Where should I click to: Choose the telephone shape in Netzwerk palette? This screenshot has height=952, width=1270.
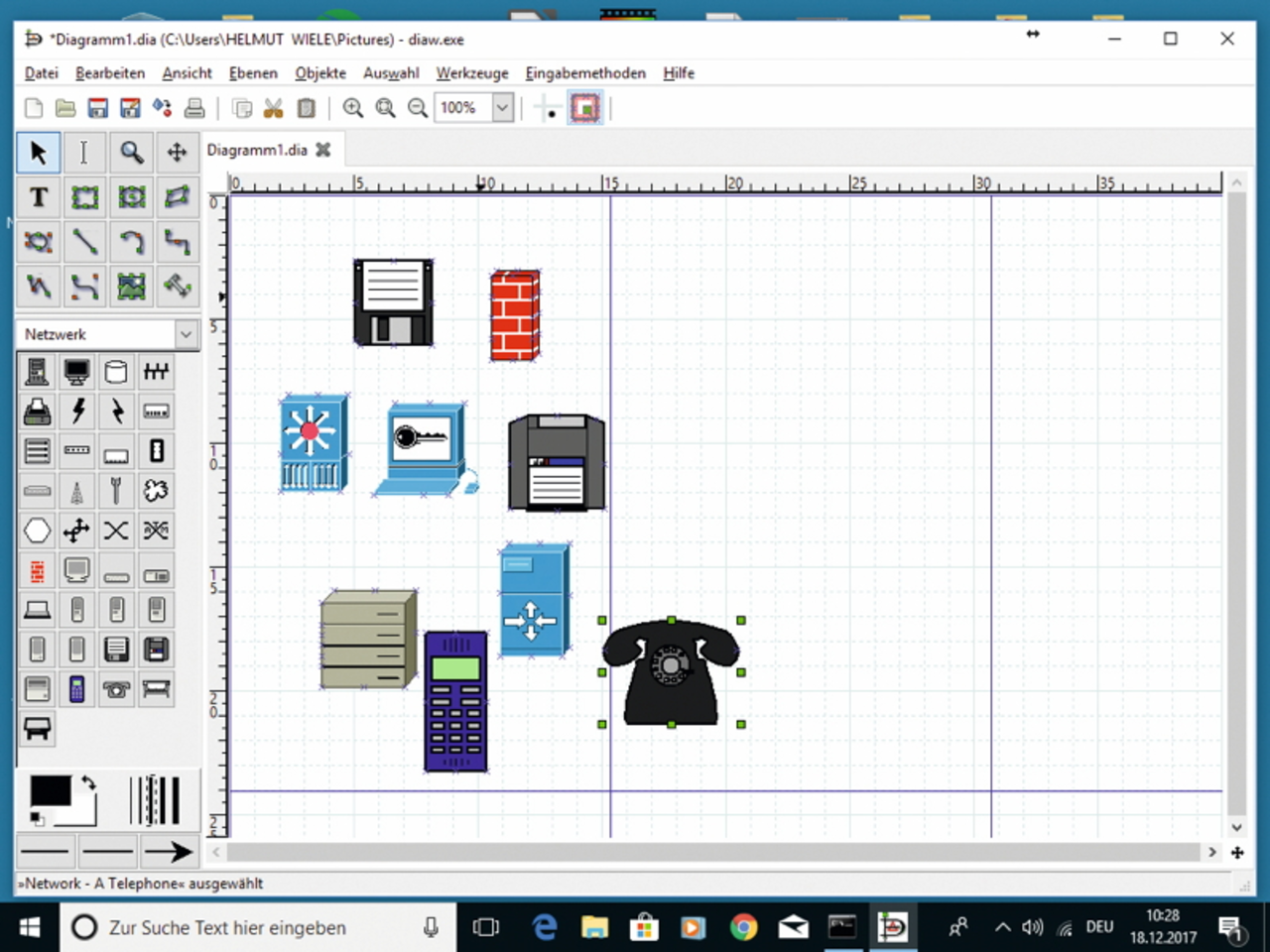[x=116, y=689]
